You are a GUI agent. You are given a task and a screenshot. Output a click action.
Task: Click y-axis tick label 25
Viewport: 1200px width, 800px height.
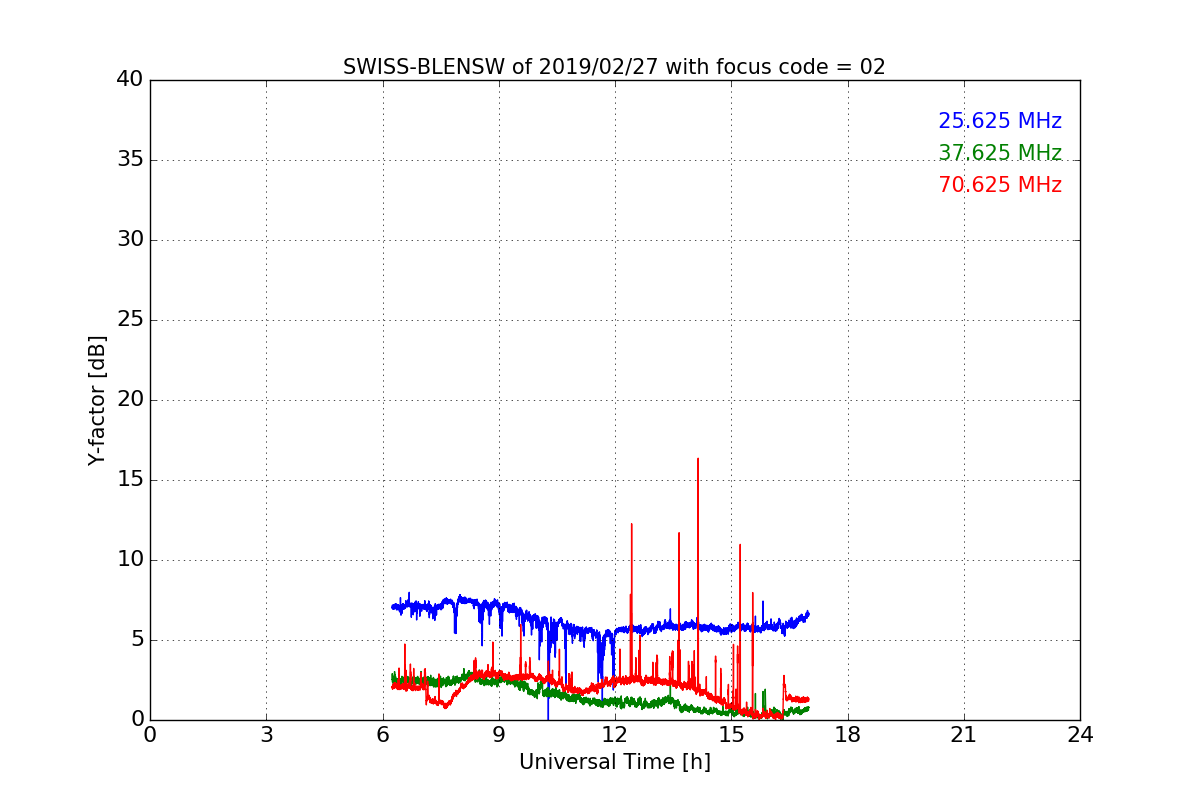point(130,320)
